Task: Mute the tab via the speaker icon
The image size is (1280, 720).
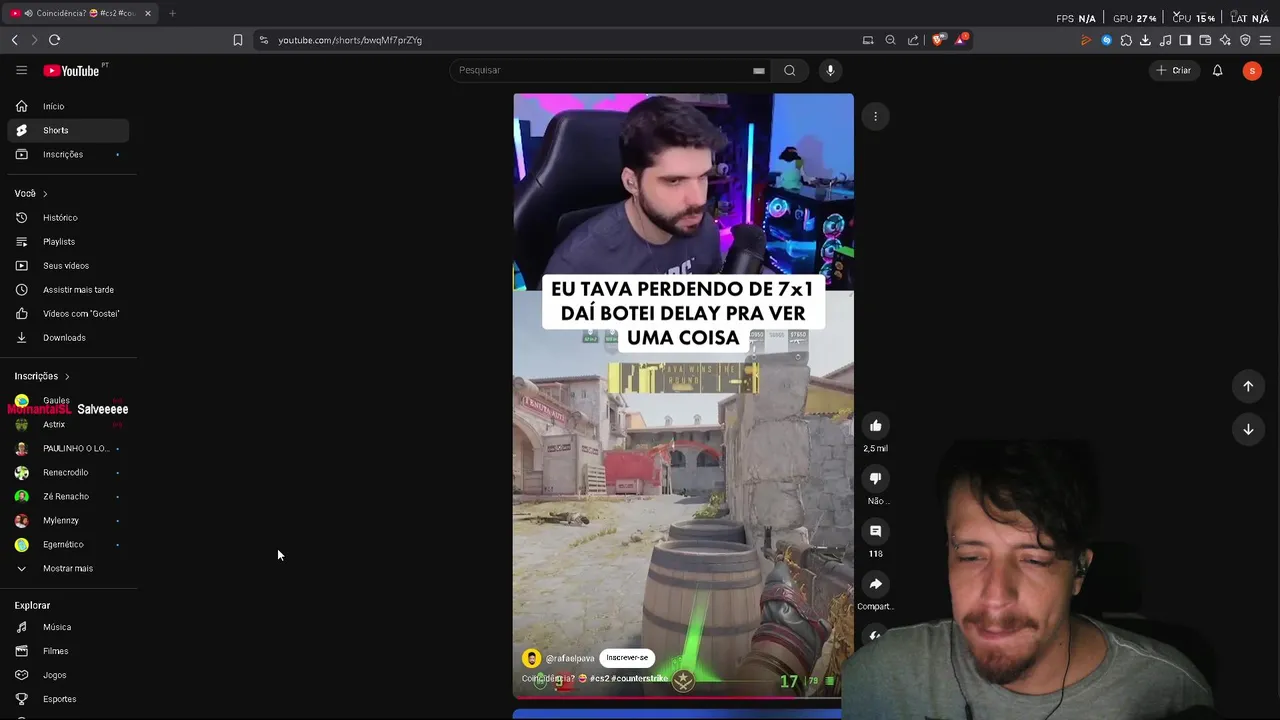Action: click(28, 13)
